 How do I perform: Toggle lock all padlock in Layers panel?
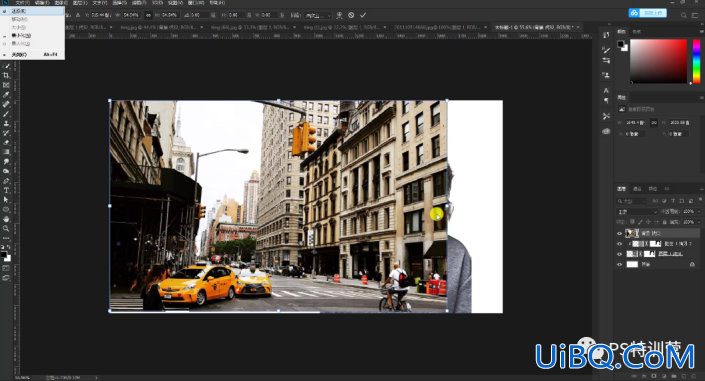point(665,222)
